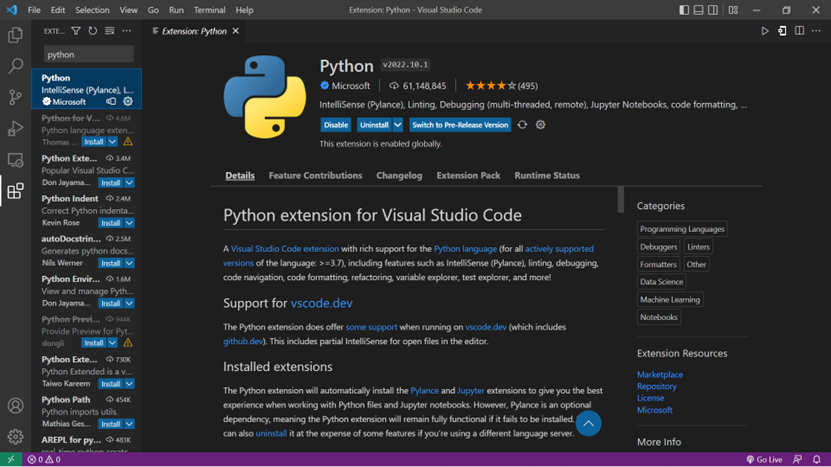Open the Marketplace link under Extension Resources
Image resolution: width=831 pixels, height=467 pixels.
coord(660,375)
